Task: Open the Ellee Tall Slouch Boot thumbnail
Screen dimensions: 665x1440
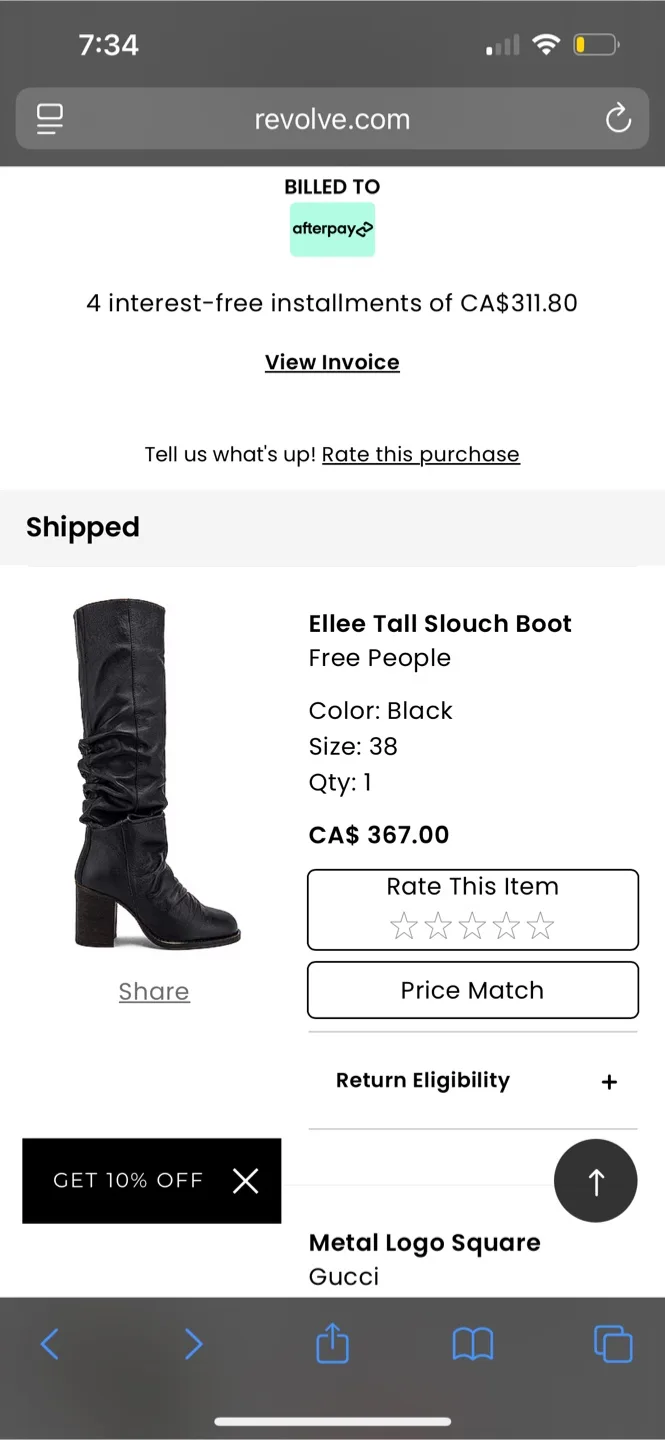Action: [x=155, y=775]
